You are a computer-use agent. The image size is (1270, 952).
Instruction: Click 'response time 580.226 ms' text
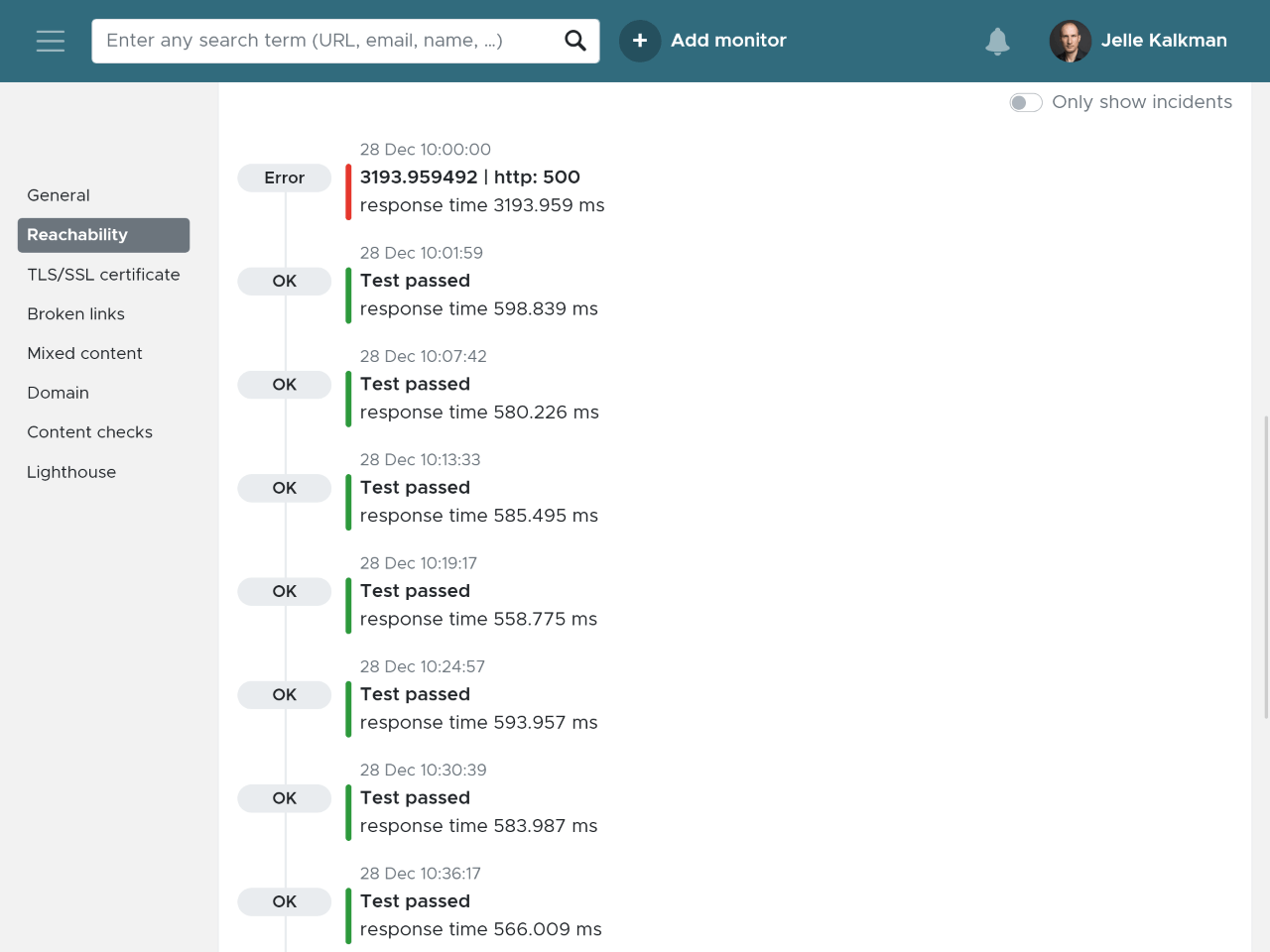click(479, 413)
